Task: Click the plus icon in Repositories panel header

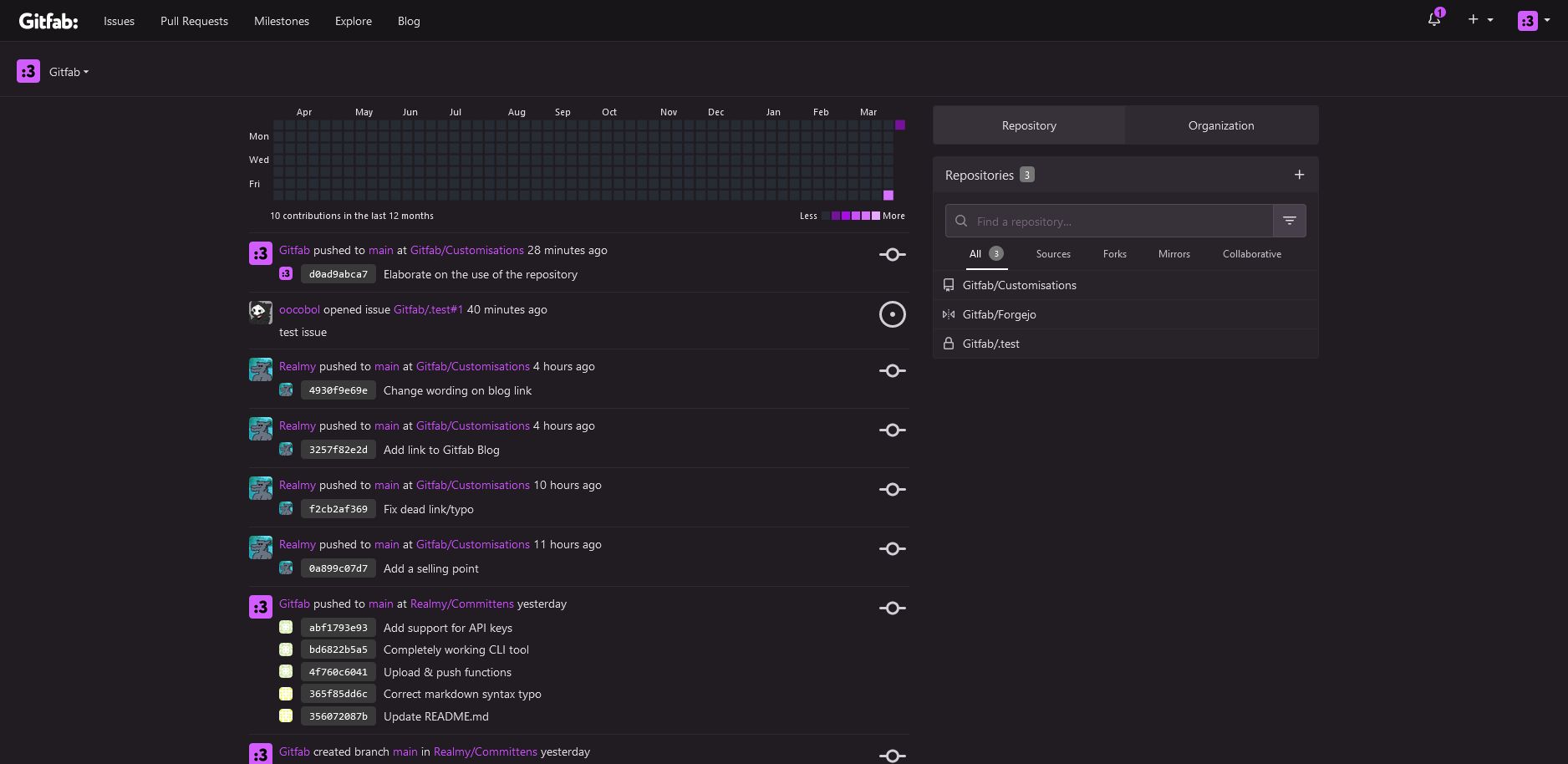Action: 1299,175
